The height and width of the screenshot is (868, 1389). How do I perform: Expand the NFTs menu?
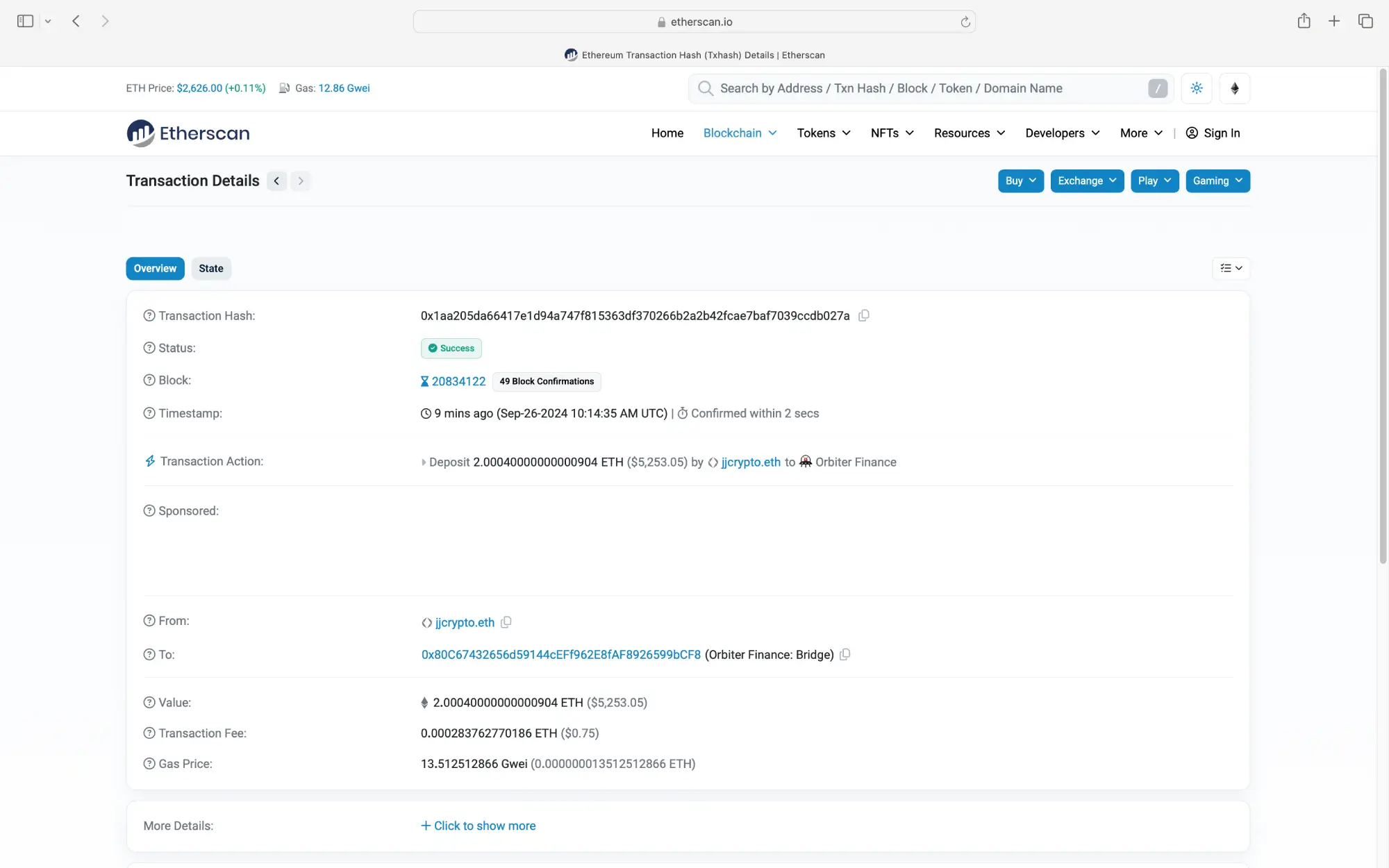pyautogui.click(x=892, y=133)
